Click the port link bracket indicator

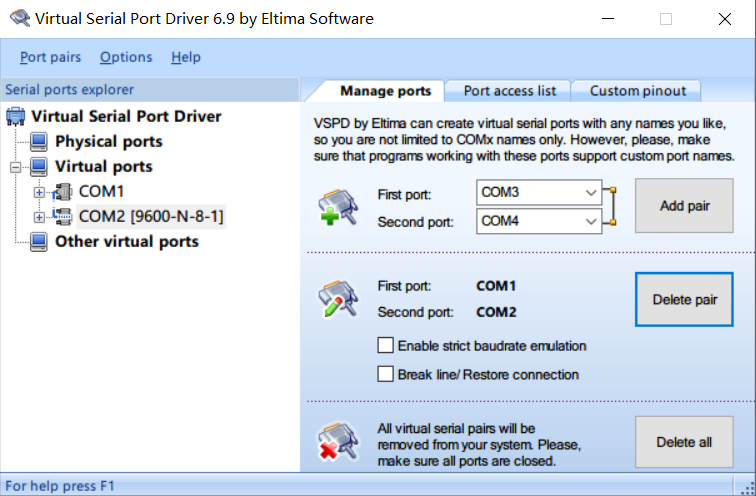[x=610, y=206]
